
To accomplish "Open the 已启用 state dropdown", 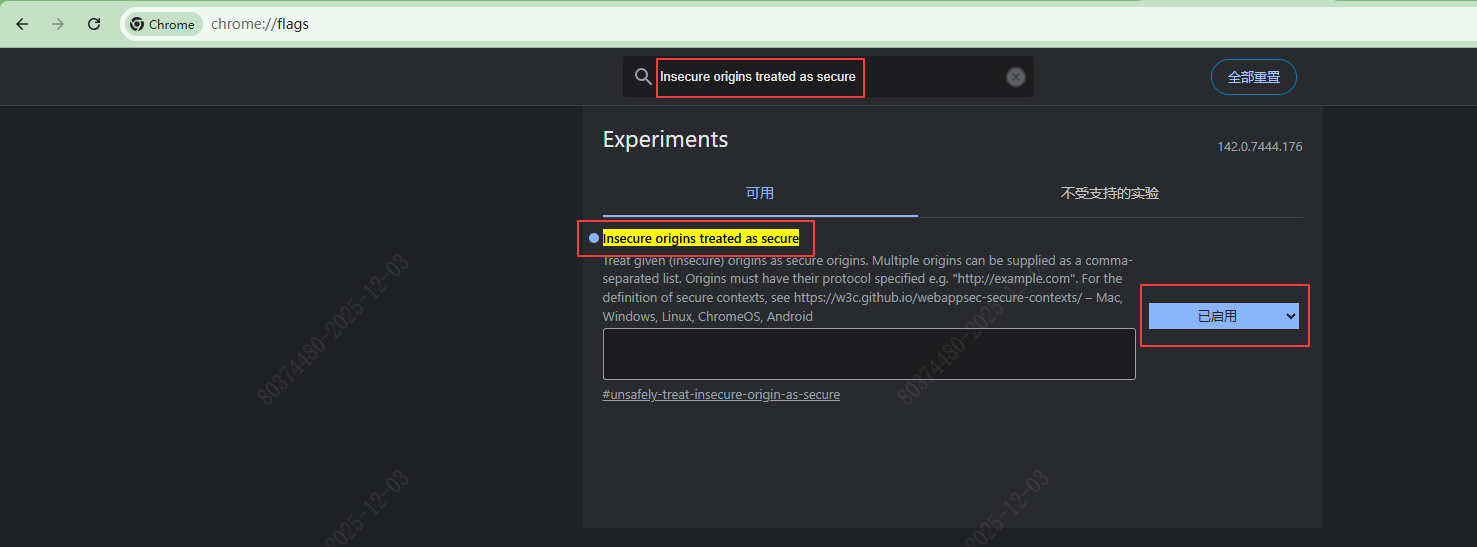I will (x=1216, y=316).
